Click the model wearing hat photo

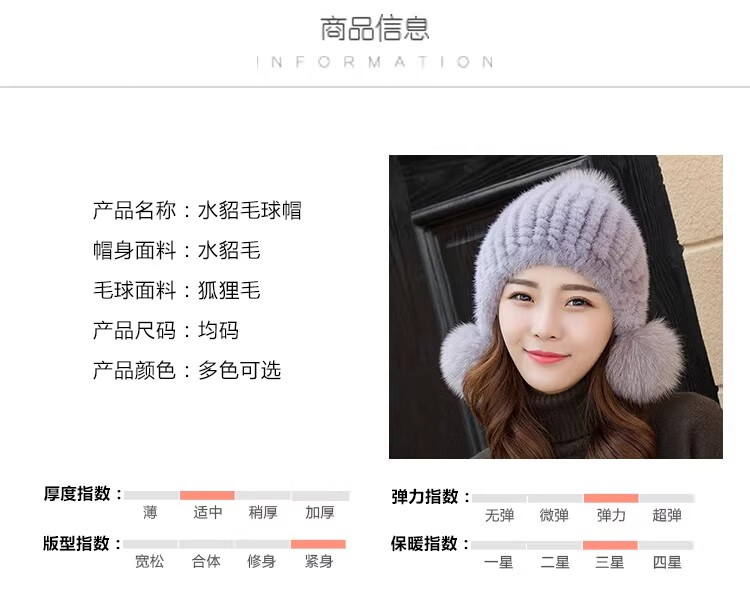(x=555, y=307)
